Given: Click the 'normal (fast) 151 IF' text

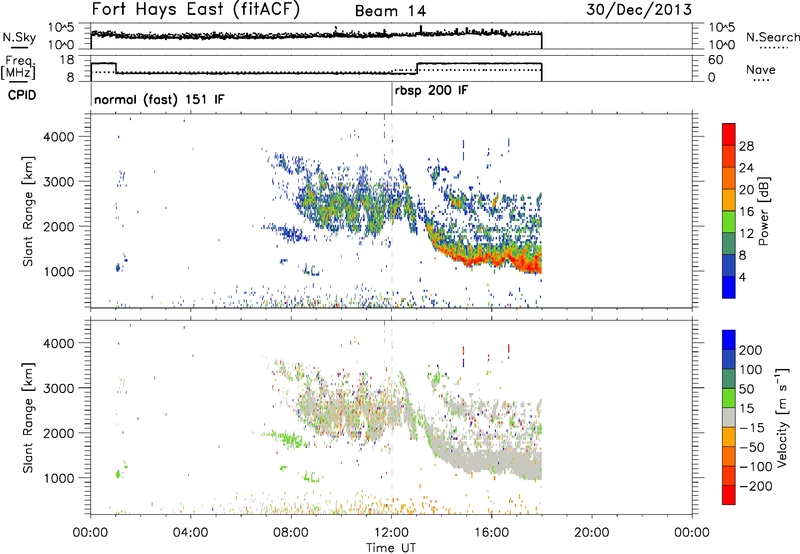Looking at the screenshot, I should coord(159,99).
